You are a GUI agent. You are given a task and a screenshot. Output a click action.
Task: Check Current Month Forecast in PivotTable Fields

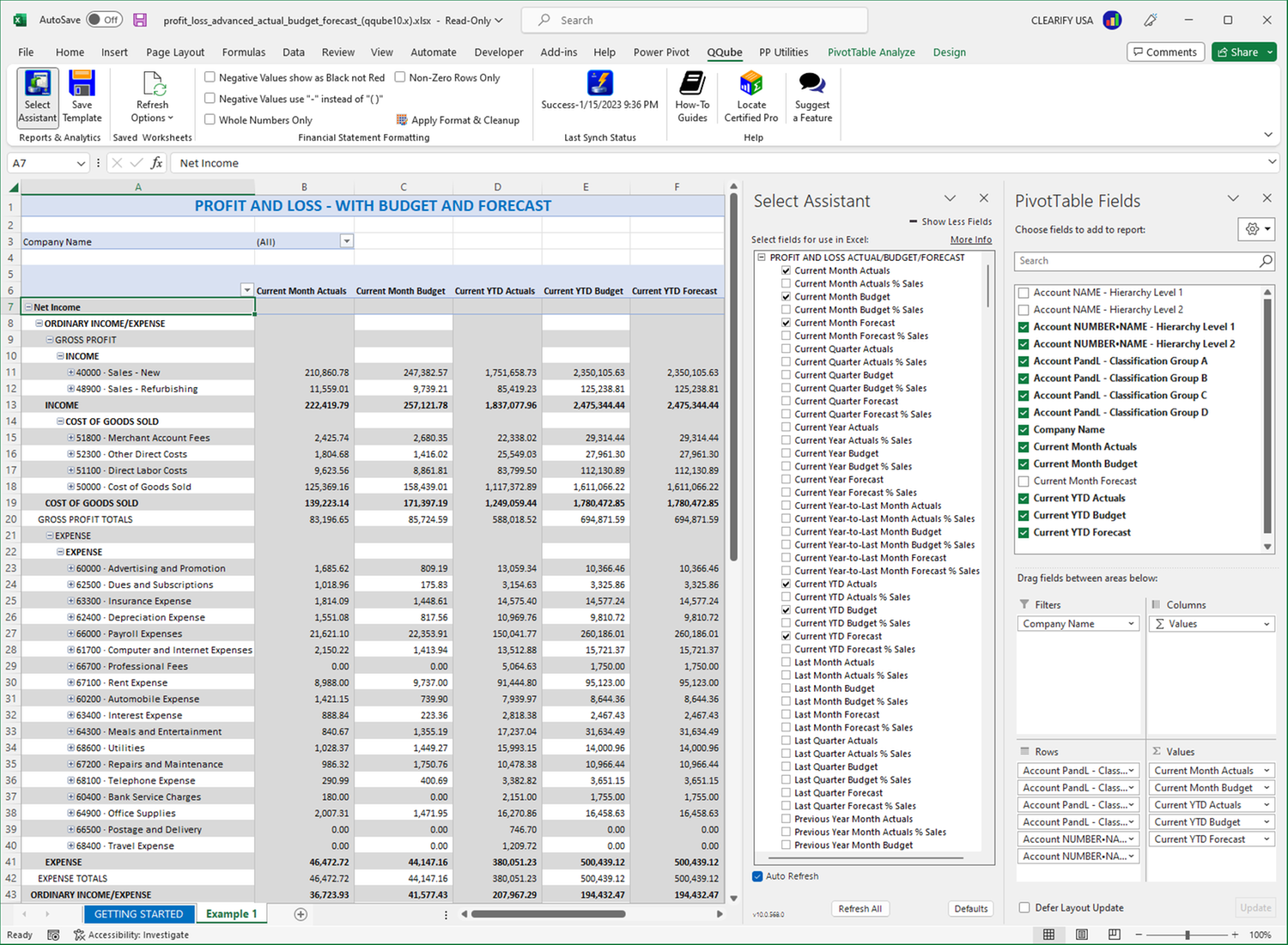pos(1024,481)
